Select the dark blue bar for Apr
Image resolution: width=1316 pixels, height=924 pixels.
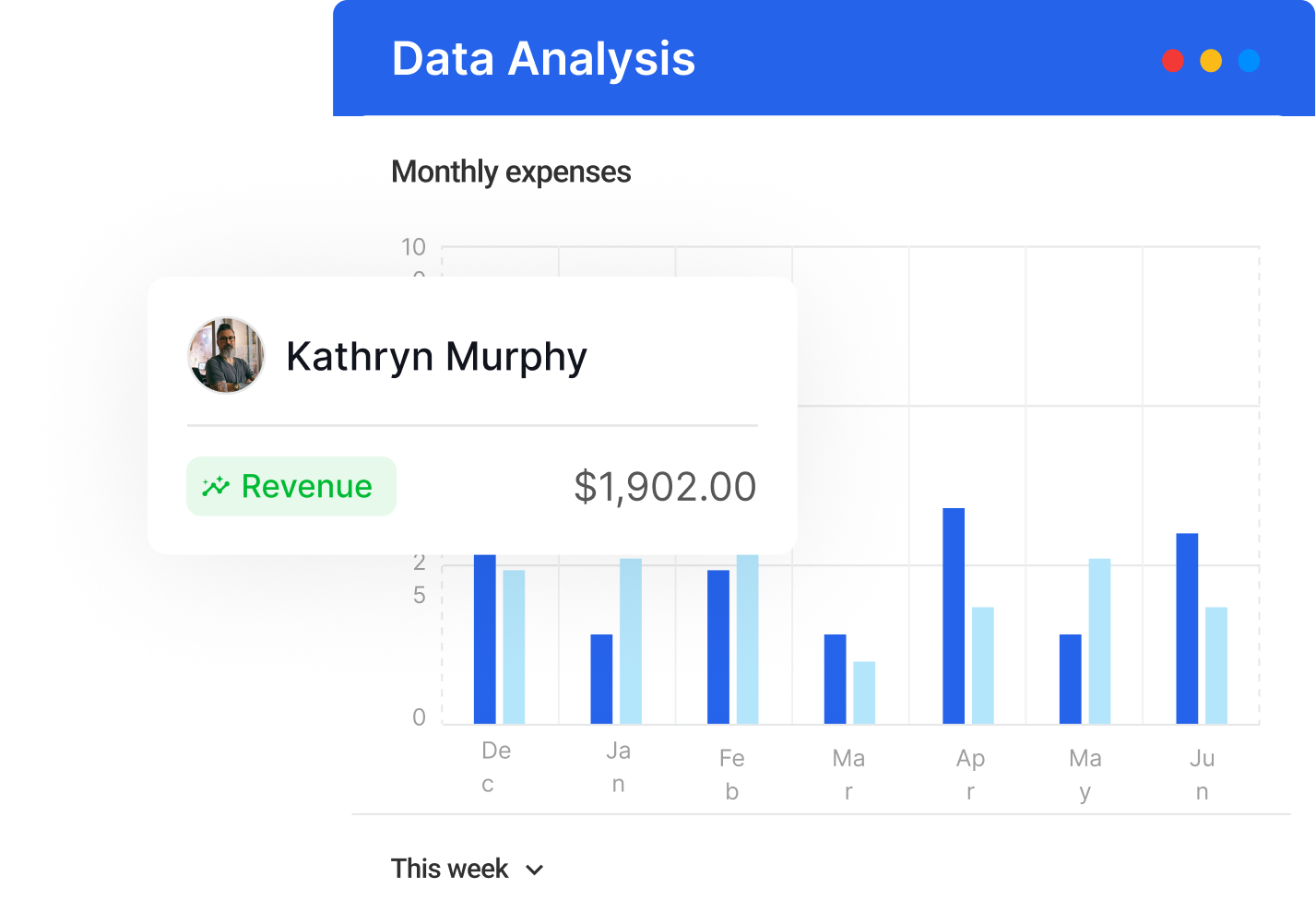[x=954, y=616]
